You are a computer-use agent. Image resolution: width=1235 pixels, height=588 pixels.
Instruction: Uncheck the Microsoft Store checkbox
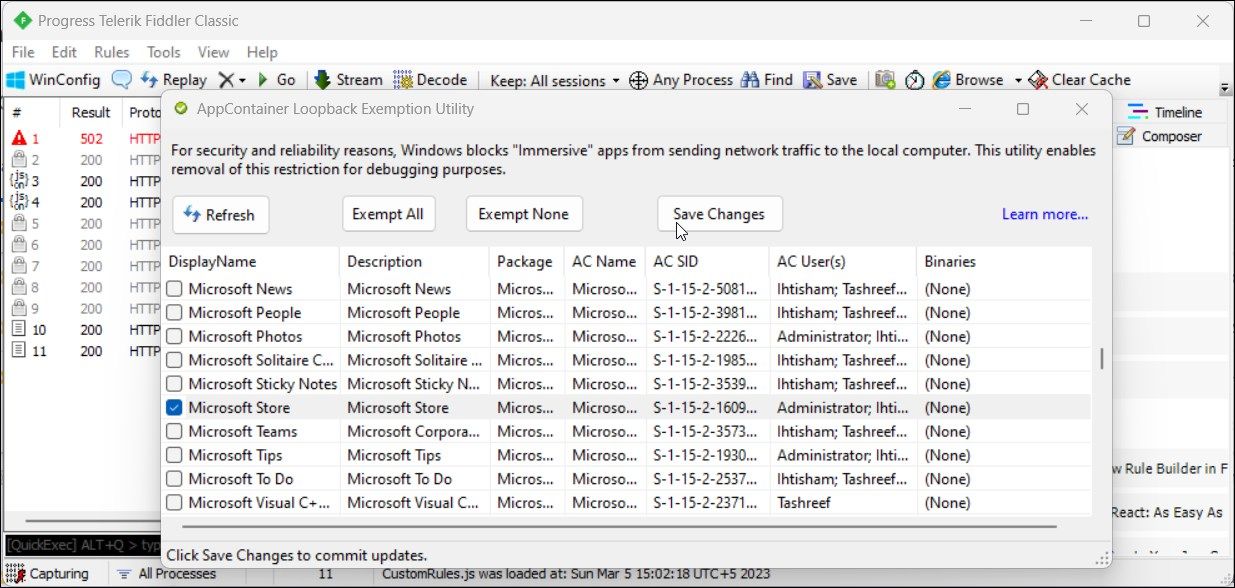[175, 408]
